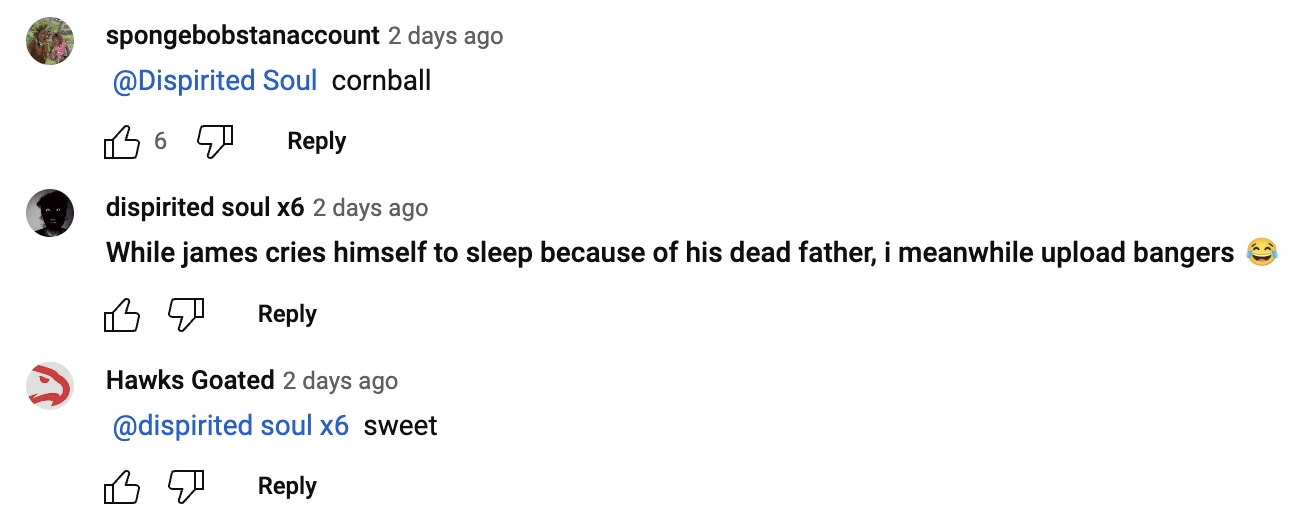Image resolution: width=1297 pixels, height=519 pixels.
Task: Open spongebobstanaccount's avatar
Action: tap(50, 41)
